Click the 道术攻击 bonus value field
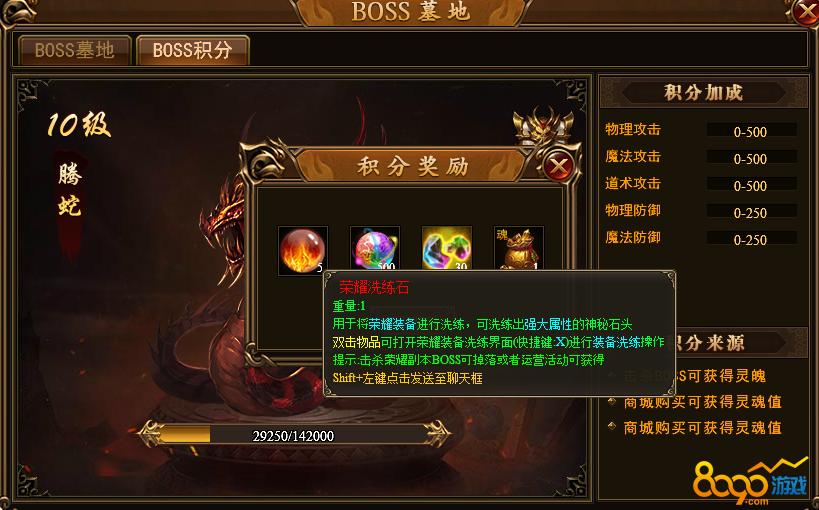 click(752, 185)
